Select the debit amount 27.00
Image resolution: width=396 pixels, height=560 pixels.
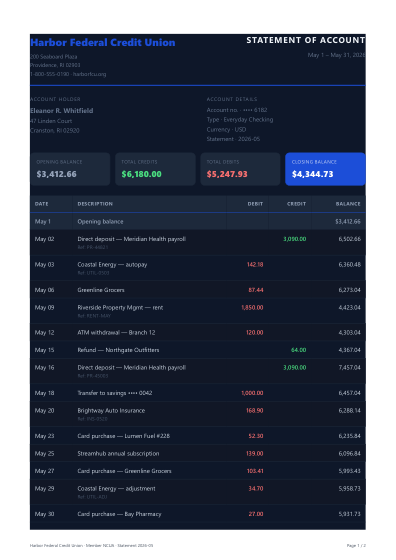click(256, 514)
